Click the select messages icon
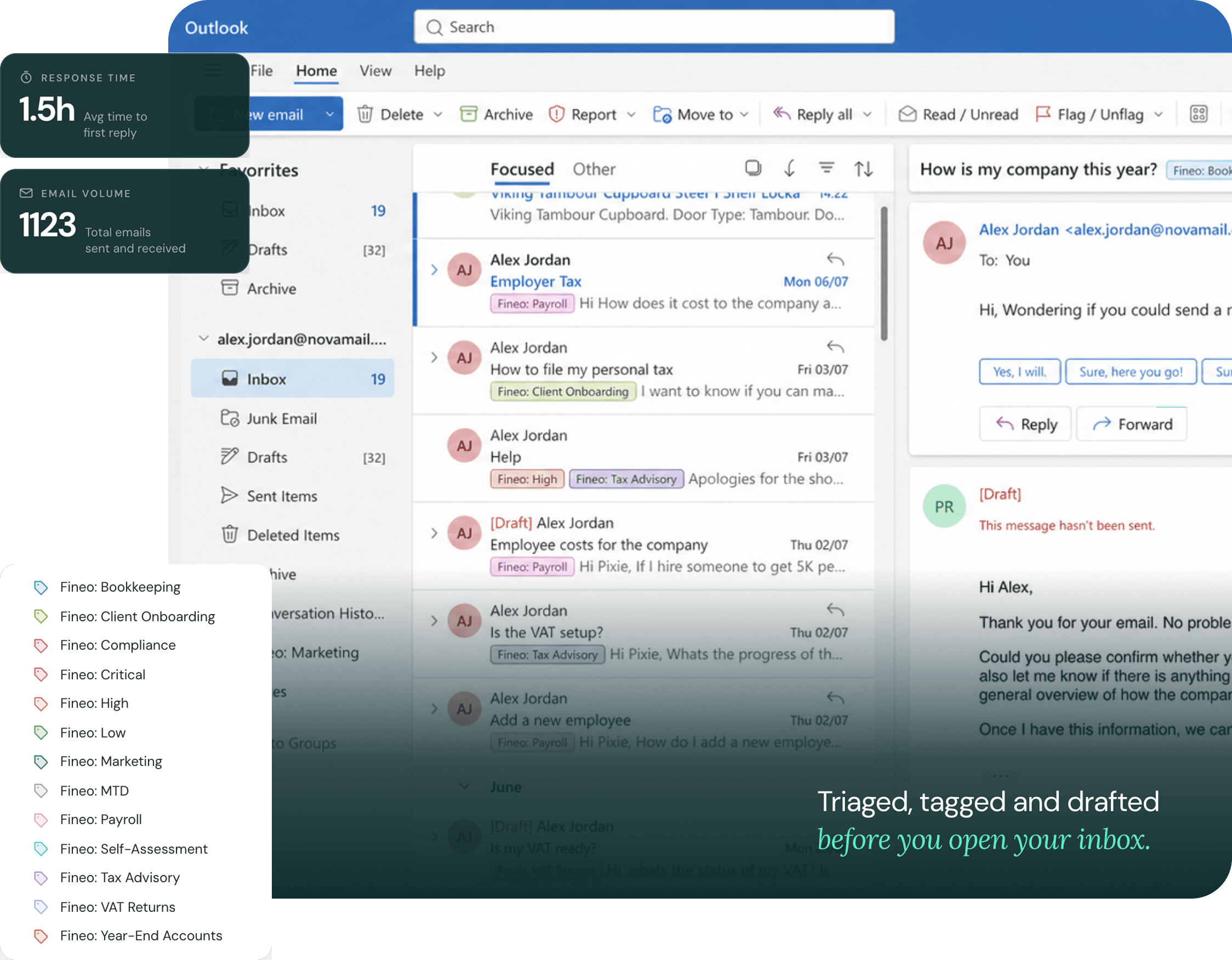The image size is (1232, 960). (753, 168)
